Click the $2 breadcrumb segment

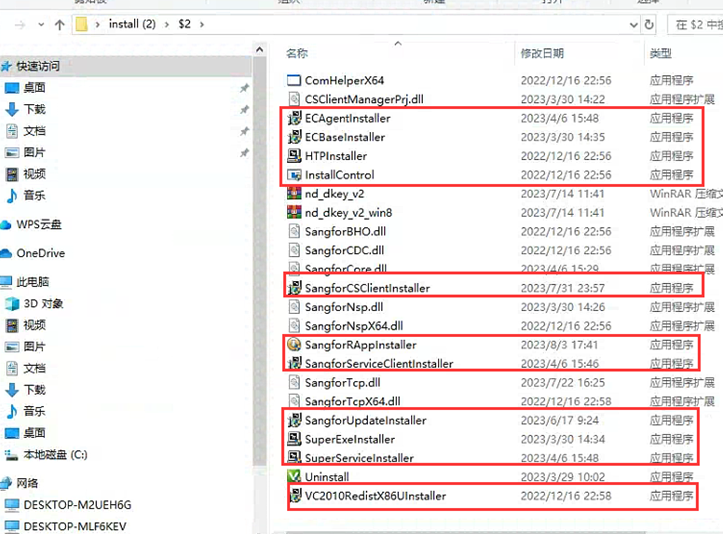click(184, 24)
